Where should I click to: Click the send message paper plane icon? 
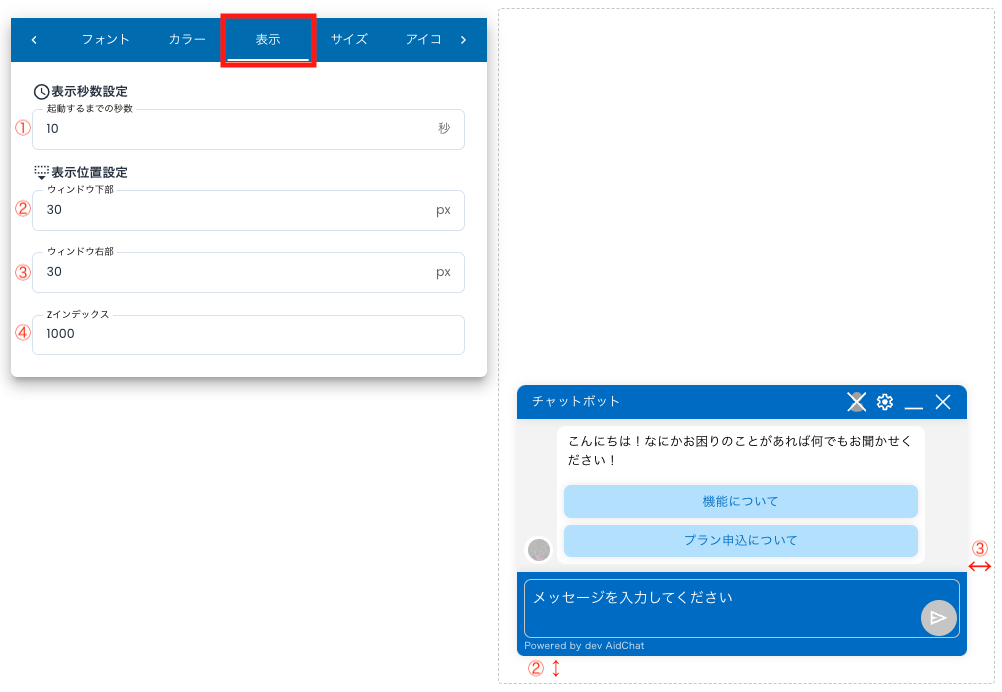point(938,617)
